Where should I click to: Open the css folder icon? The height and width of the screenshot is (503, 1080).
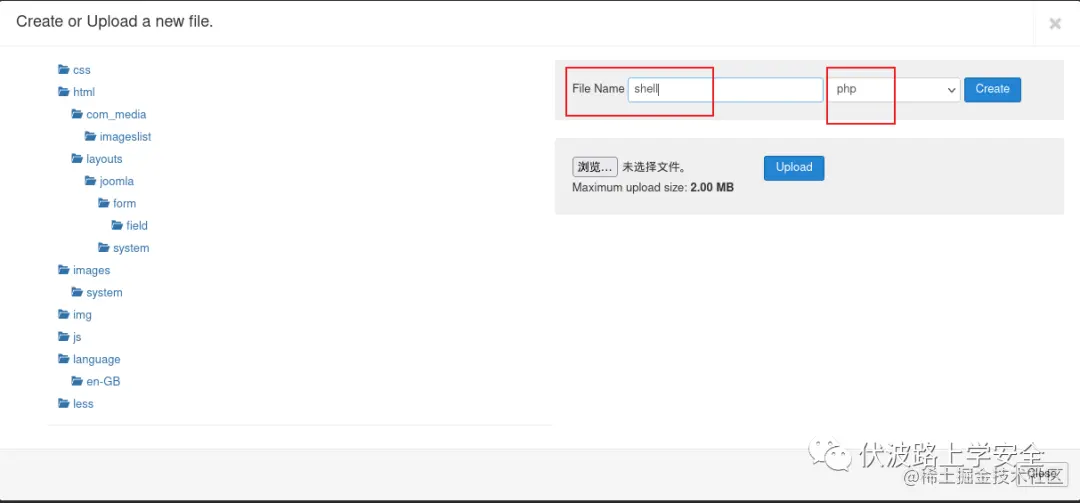63,70
